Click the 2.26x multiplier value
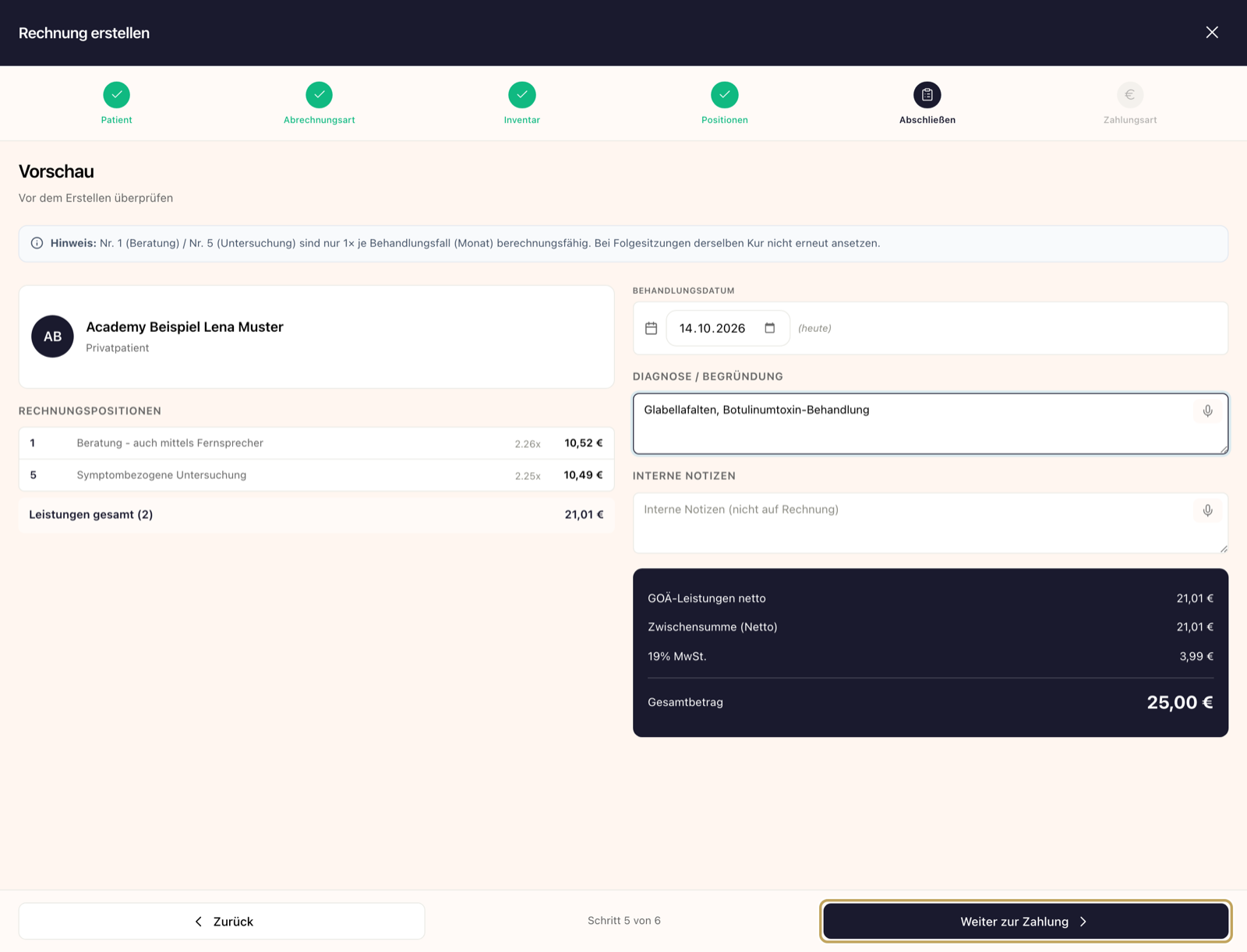 [528, 444]
